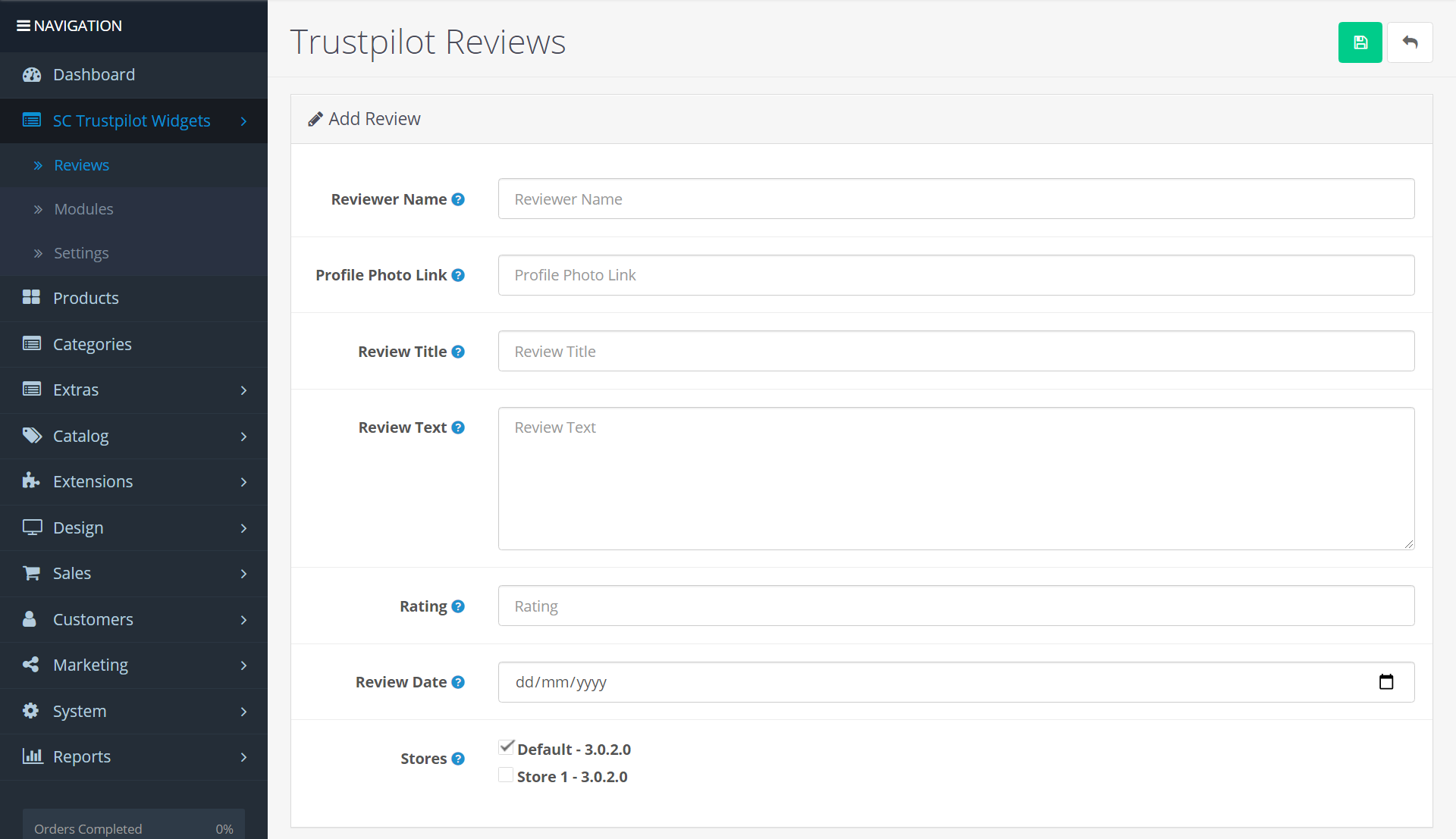Expand the Extras menu chevron
Image resolution: width=1456 pixels, height=839 pixels.
click(x=243, y=390)
